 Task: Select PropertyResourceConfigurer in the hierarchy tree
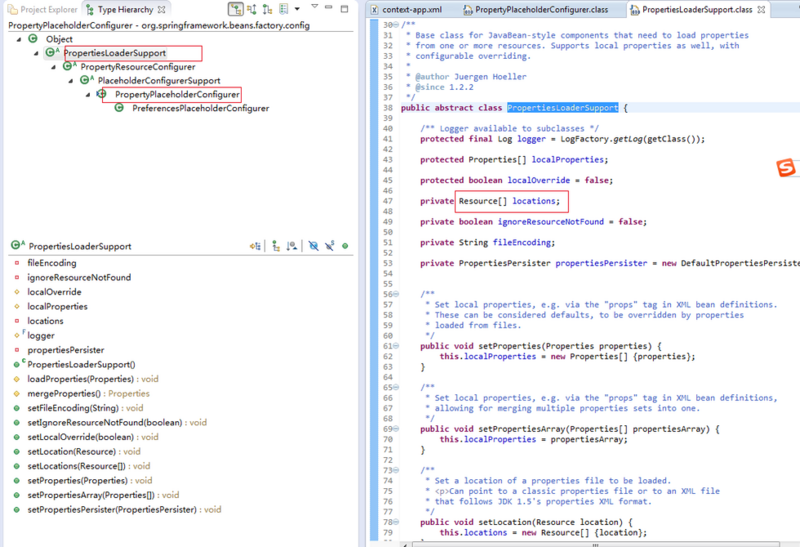pos(138,67)
